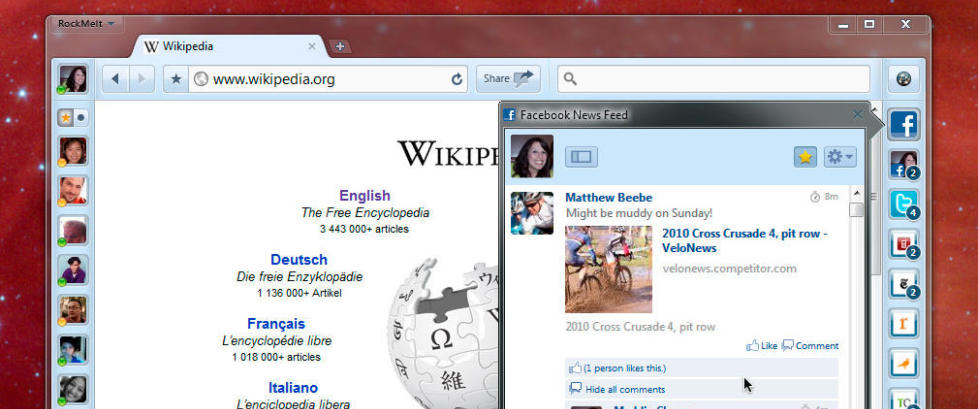This screenshot has width=978, height=409.
Task: Click '3 443 000+ articles' text
Action: pyautogui.click(x=364, y=229)
